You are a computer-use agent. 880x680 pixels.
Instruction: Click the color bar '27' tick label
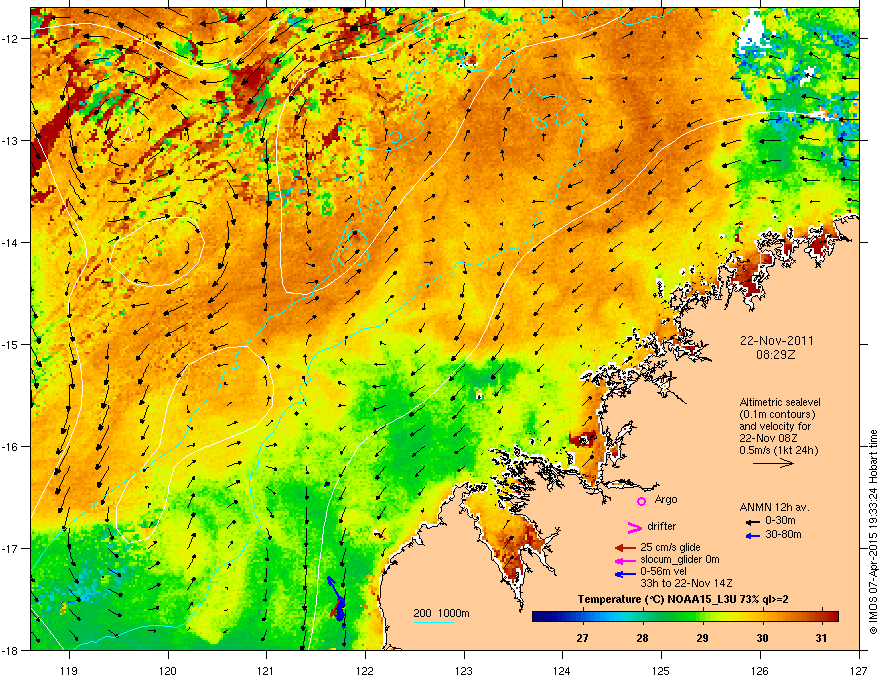click(x=583, y=638)
